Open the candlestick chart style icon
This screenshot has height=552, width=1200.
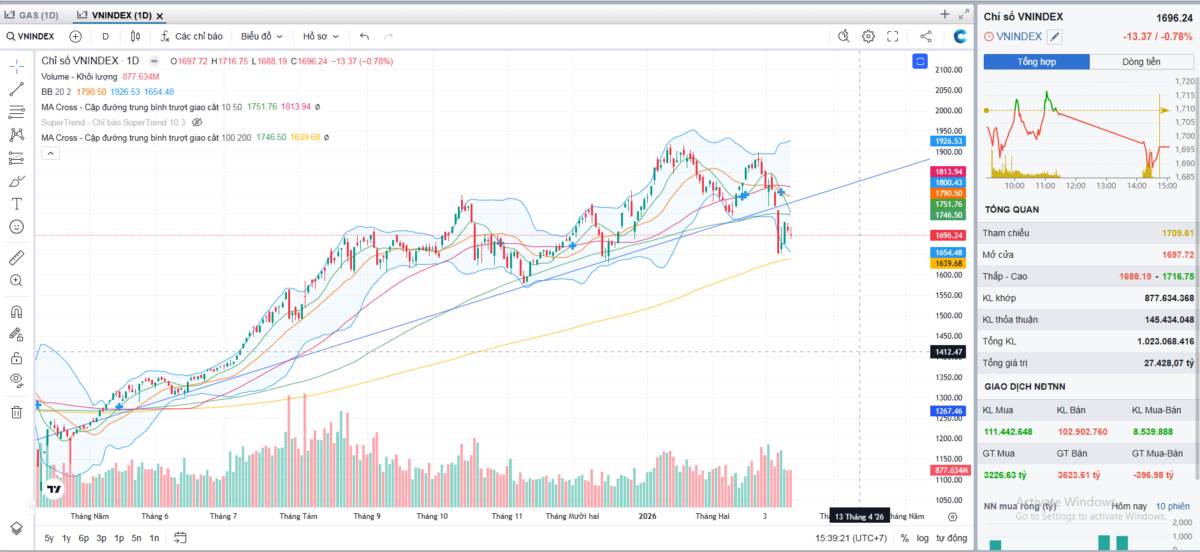[136, 36]
